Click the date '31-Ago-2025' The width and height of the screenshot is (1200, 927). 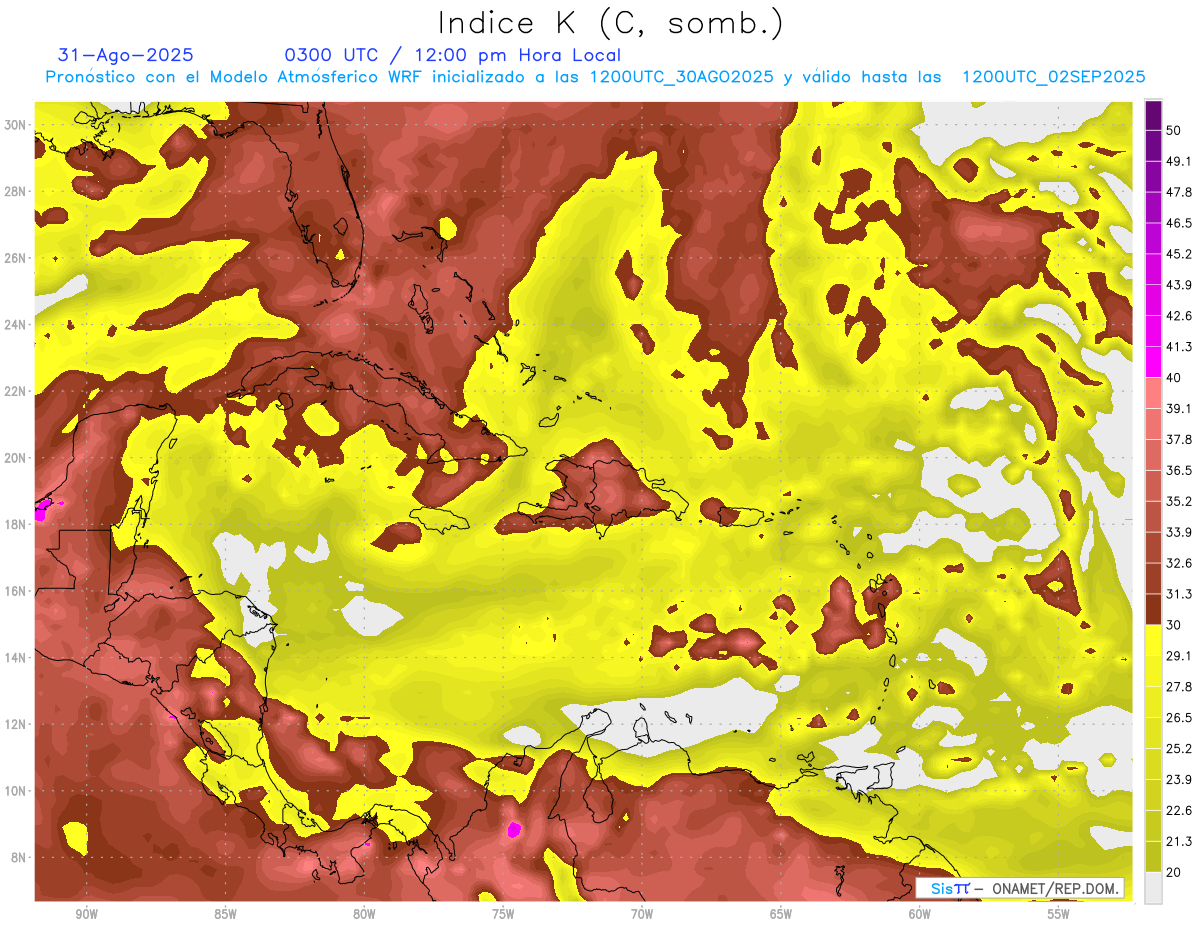(126, 55)
